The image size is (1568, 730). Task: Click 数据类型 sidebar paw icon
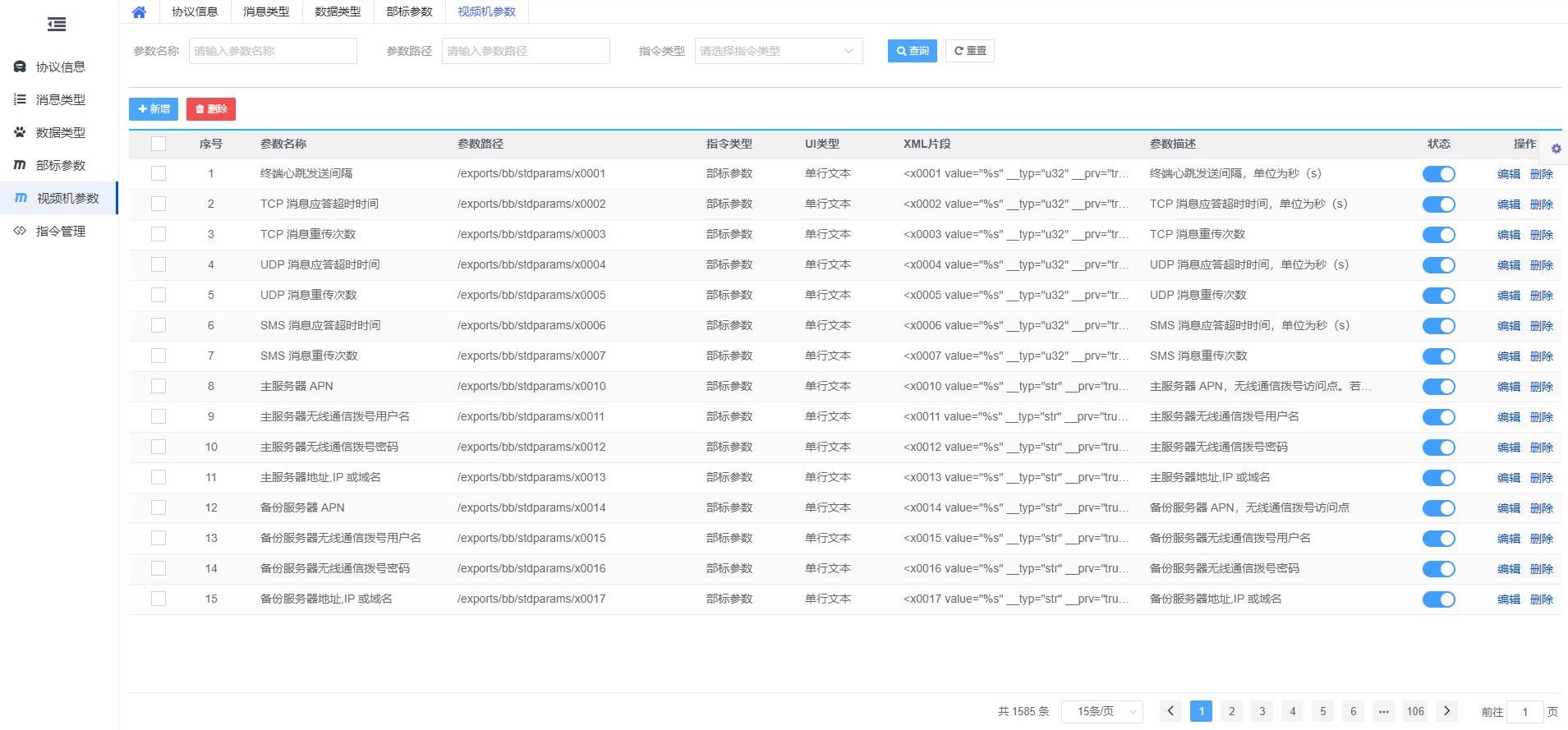[20, 132]
